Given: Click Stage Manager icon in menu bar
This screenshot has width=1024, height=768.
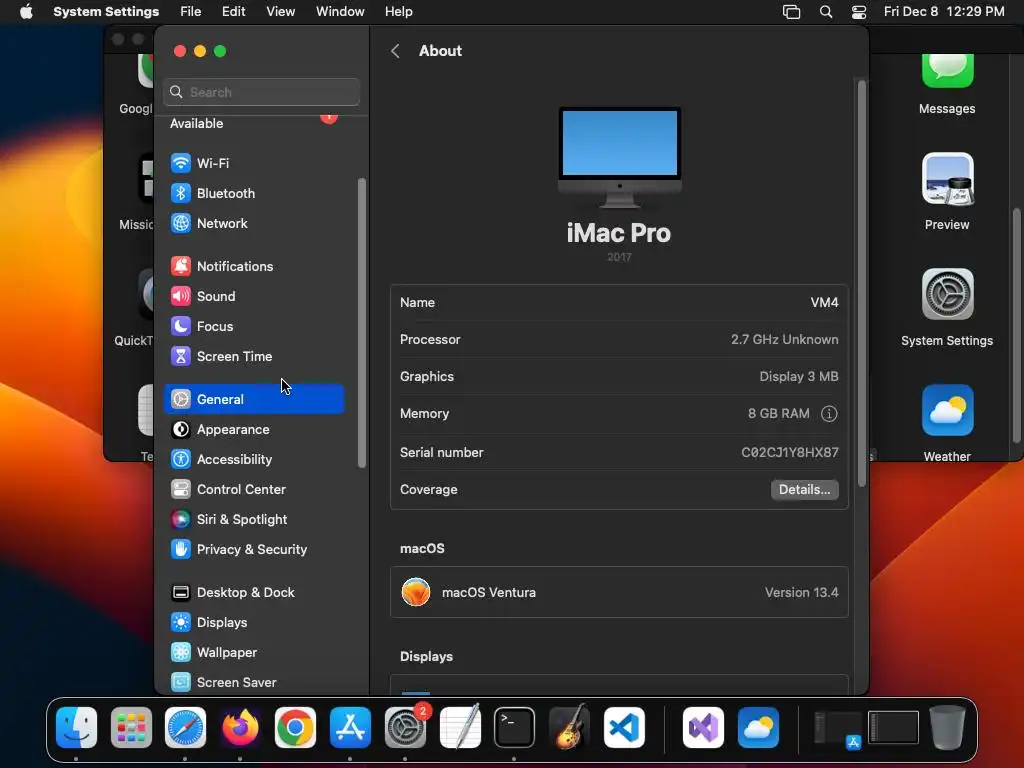Looking at the screenshot, I should (792, 12).
